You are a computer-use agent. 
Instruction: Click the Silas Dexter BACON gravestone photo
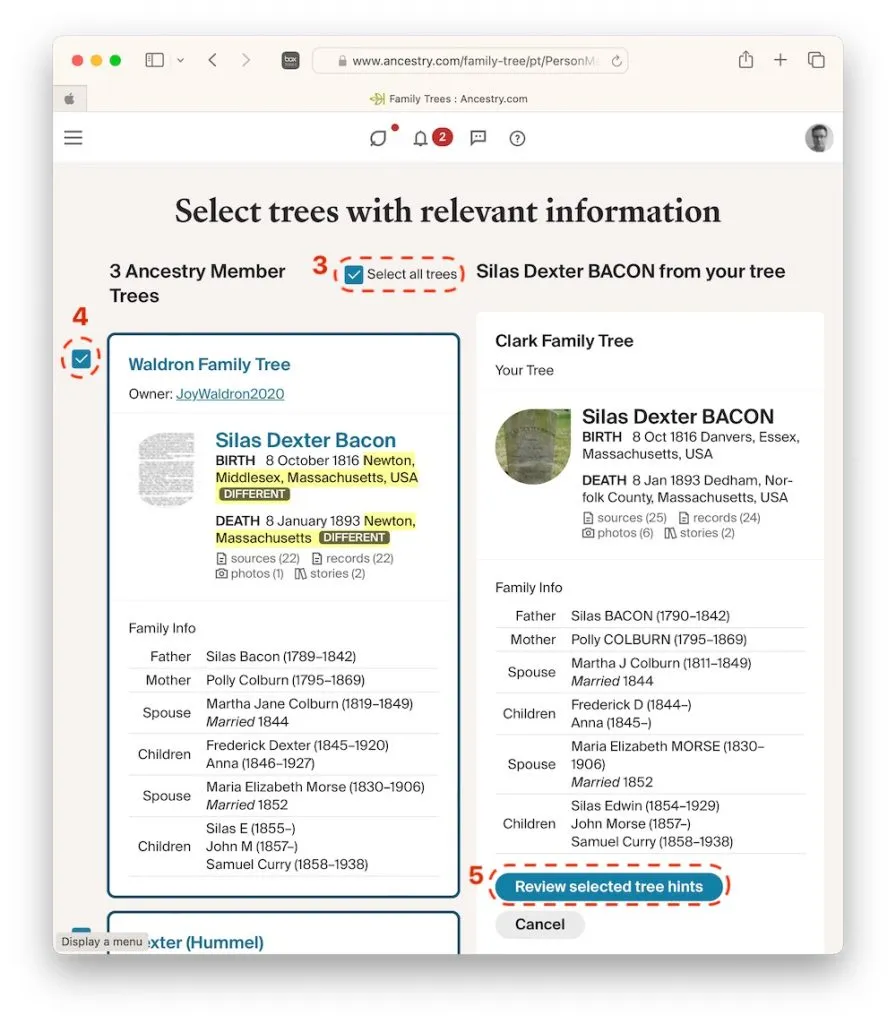(533, 447)
